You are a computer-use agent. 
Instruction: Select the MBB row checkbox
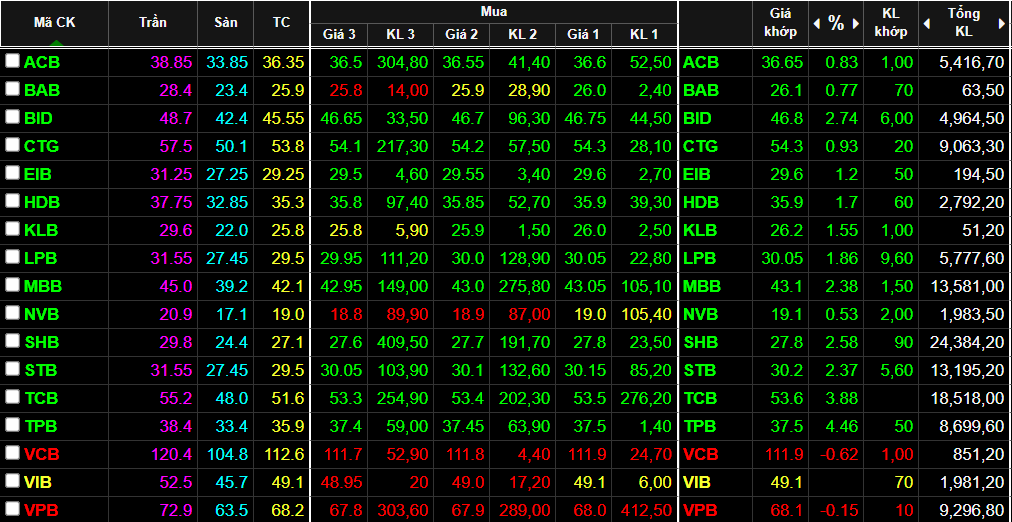coord(12,286)
